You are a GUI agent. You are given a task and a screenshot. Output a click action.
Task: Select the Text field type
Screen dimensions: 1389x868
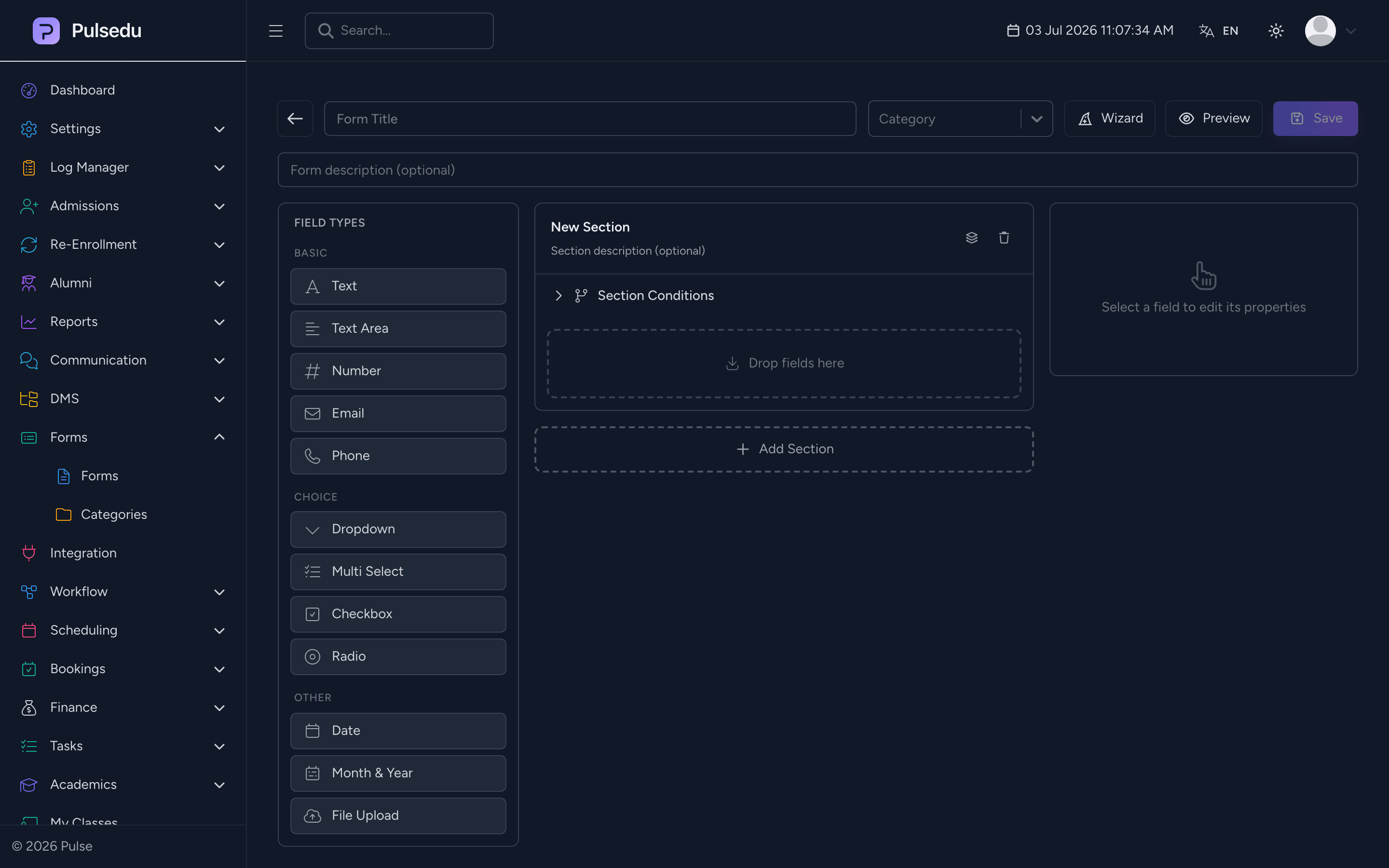pos(398,286)
